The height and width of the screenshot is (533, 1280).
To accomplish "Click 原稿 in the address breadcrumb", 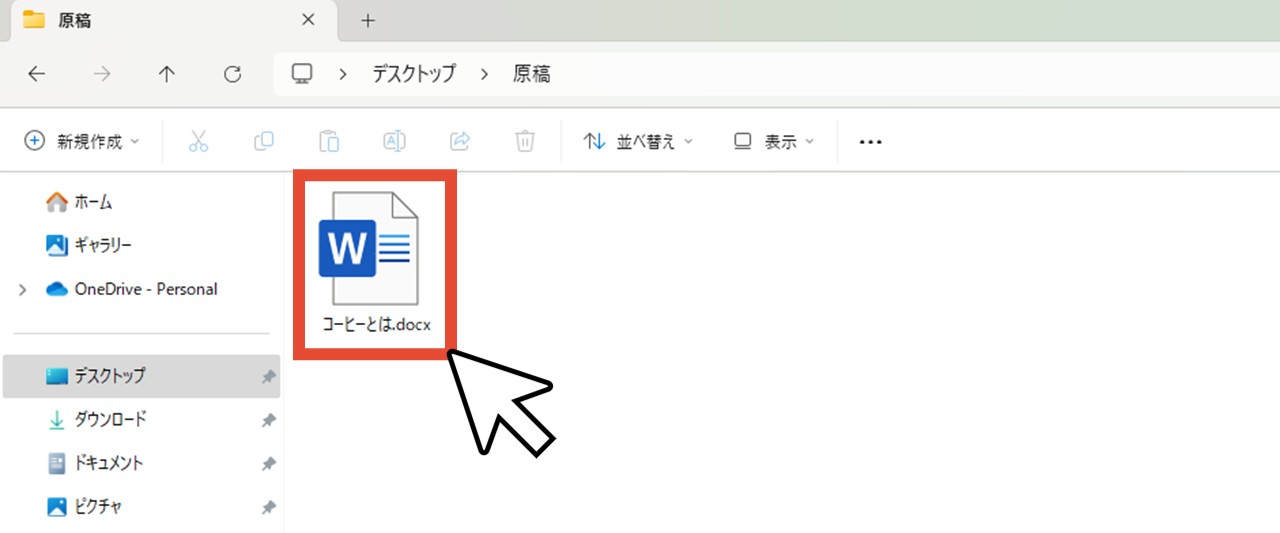I will point(532,74).
